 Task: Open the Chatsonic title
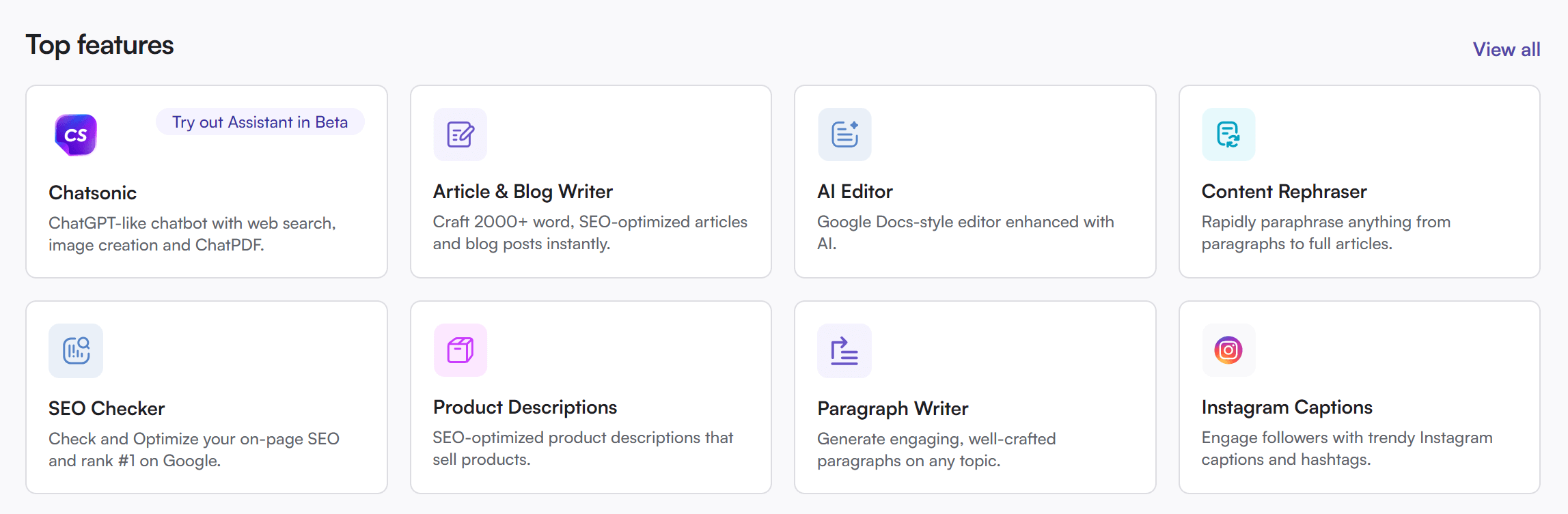(92, 193)
